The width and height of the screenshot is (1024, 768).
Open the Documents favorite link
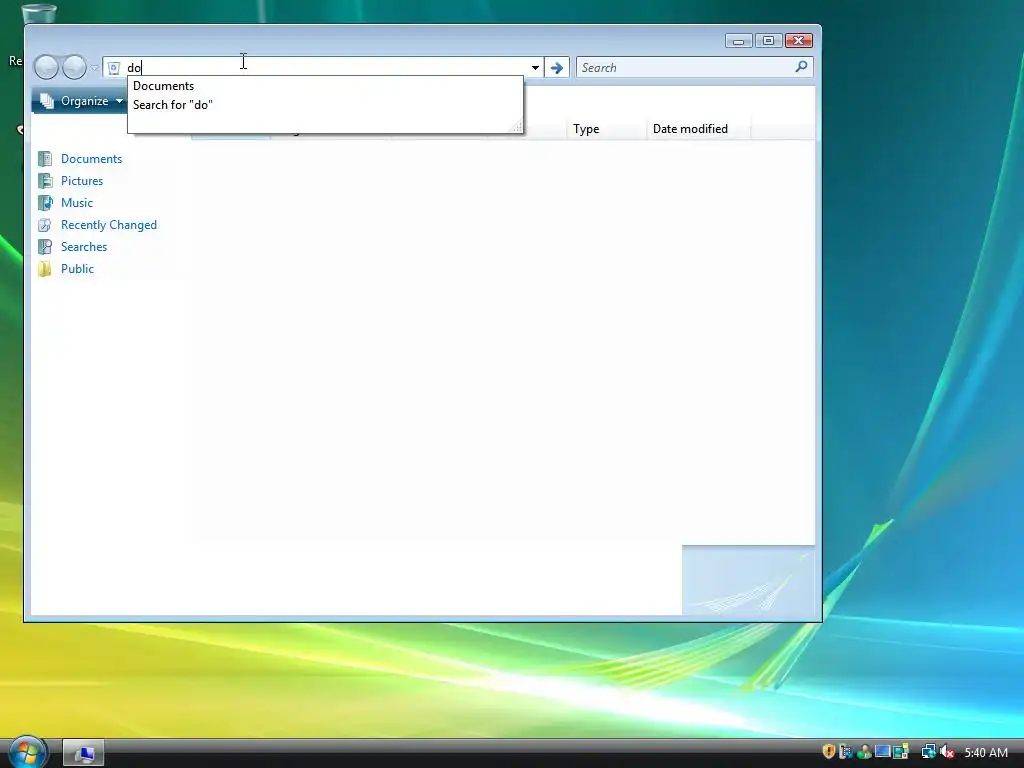point(91,159)
